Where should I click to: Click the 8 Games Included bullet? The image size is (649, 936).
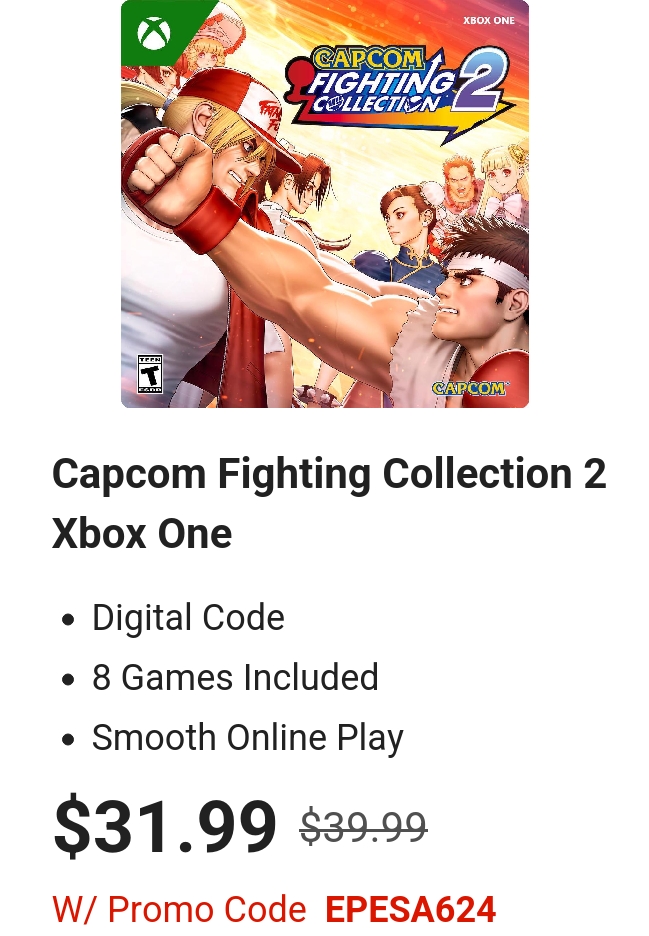[235, 677]
